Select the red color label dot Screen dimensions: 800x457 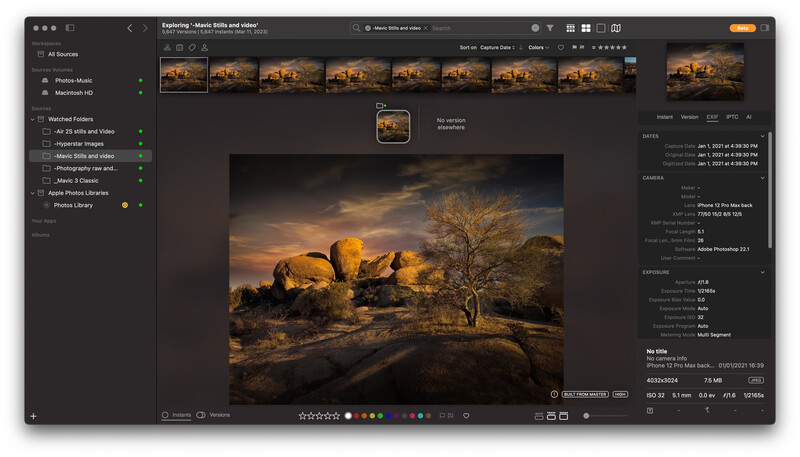coord(356,415)
